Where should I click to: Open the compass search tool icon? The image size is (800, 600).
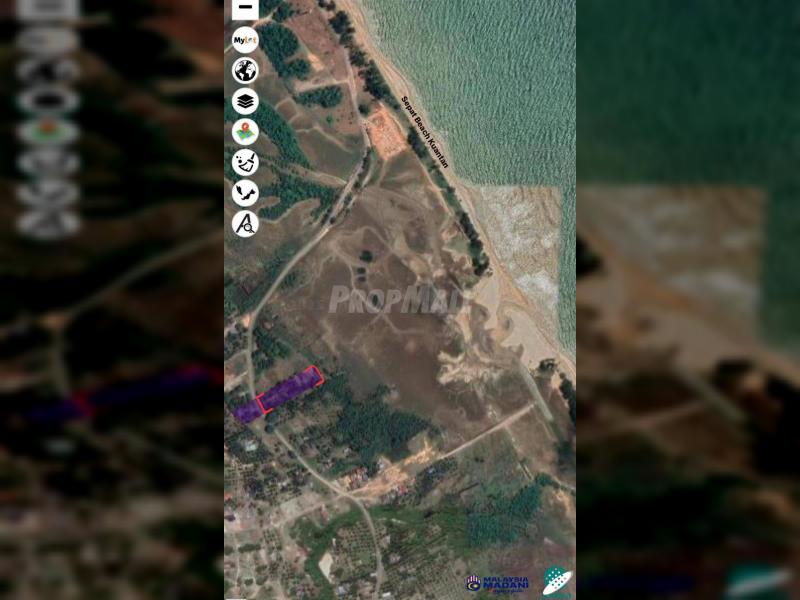pyautogui.click(x=245, y=224)
